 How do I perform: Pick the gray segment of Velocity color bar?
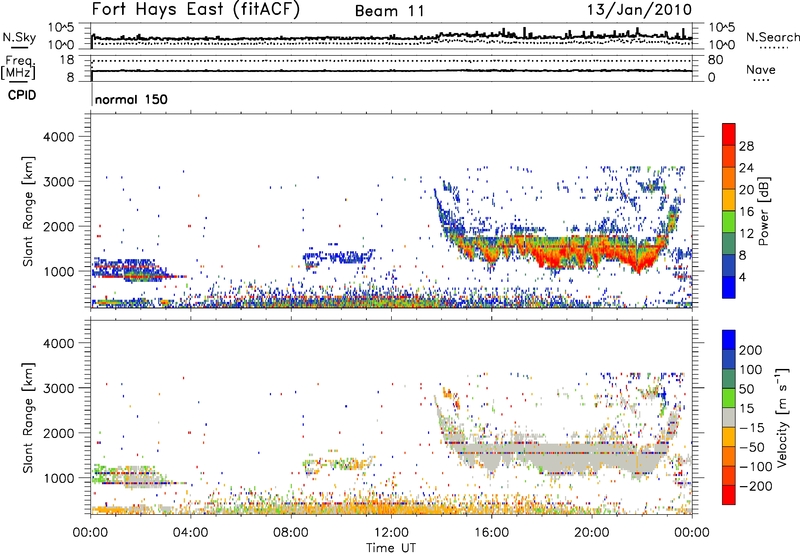pos(729,417)
